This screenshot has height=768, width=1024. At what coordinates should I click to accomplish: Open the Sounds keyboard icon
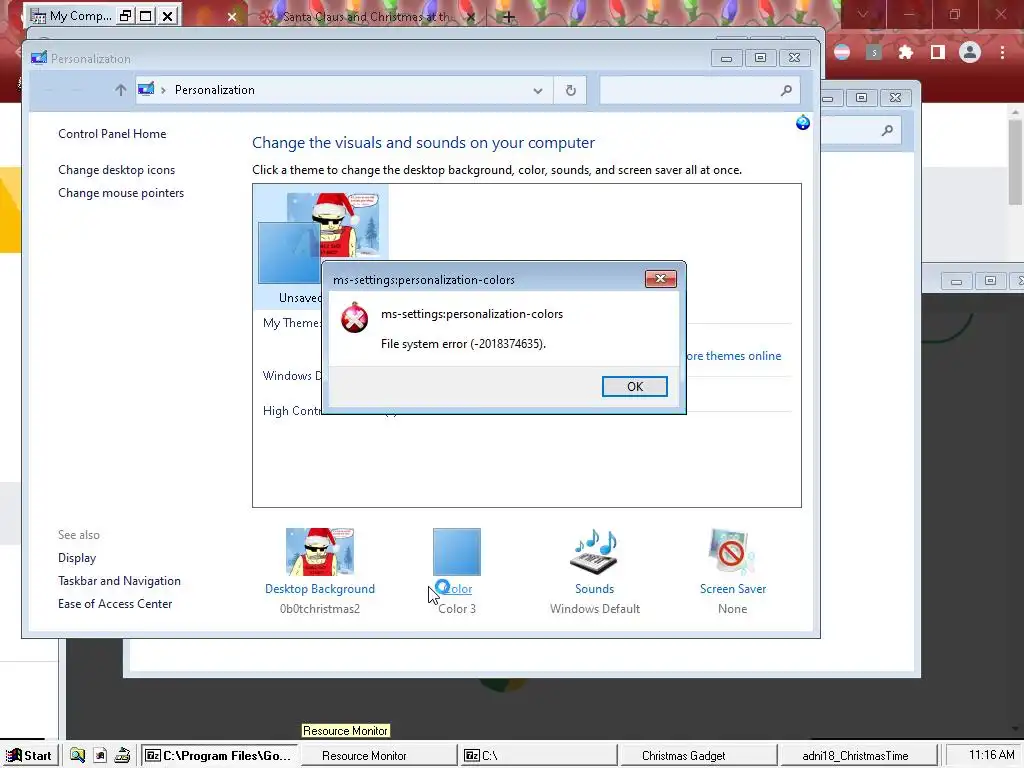pos(594,552)
